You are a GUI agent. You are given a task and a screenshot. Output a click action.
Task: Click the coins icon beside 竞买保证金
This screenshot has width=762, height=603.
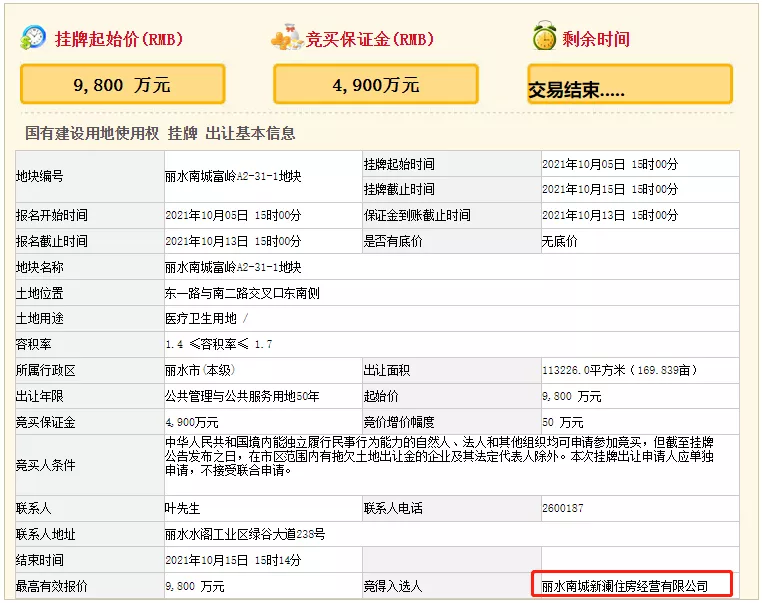point(287,37)
